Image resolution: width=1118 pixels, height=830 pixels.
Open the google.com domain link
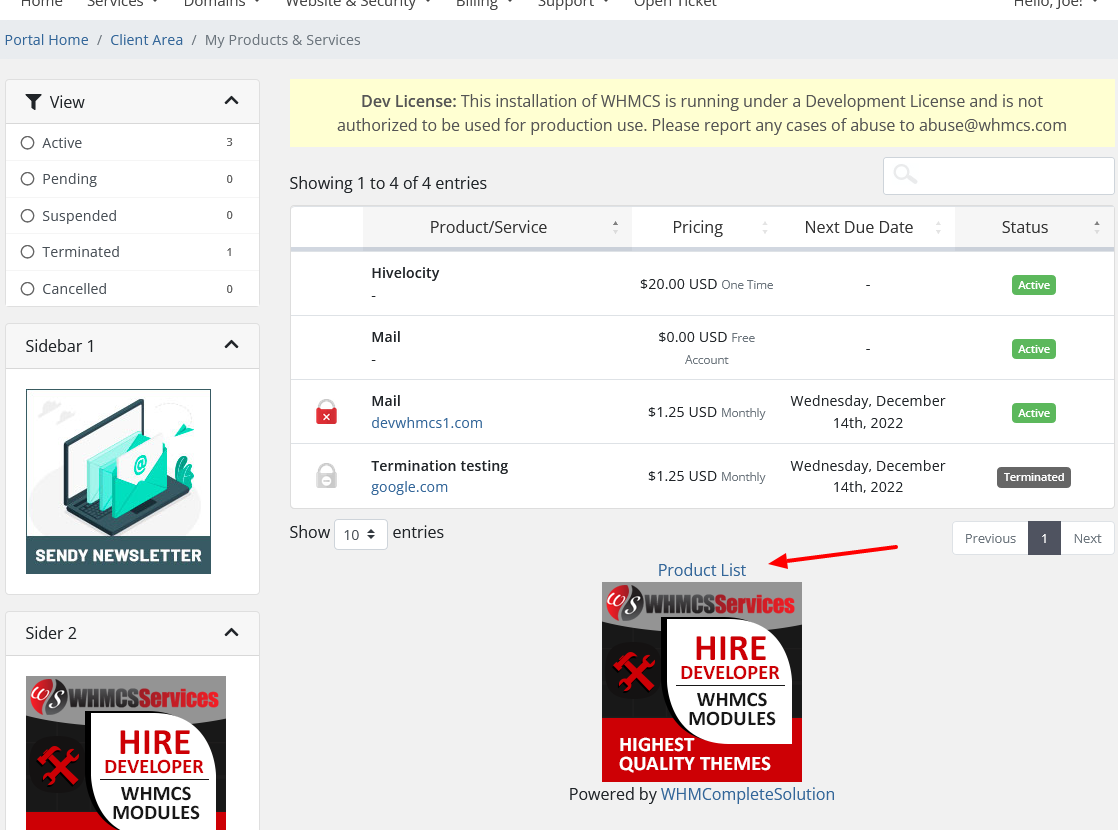tap(409, 487)
